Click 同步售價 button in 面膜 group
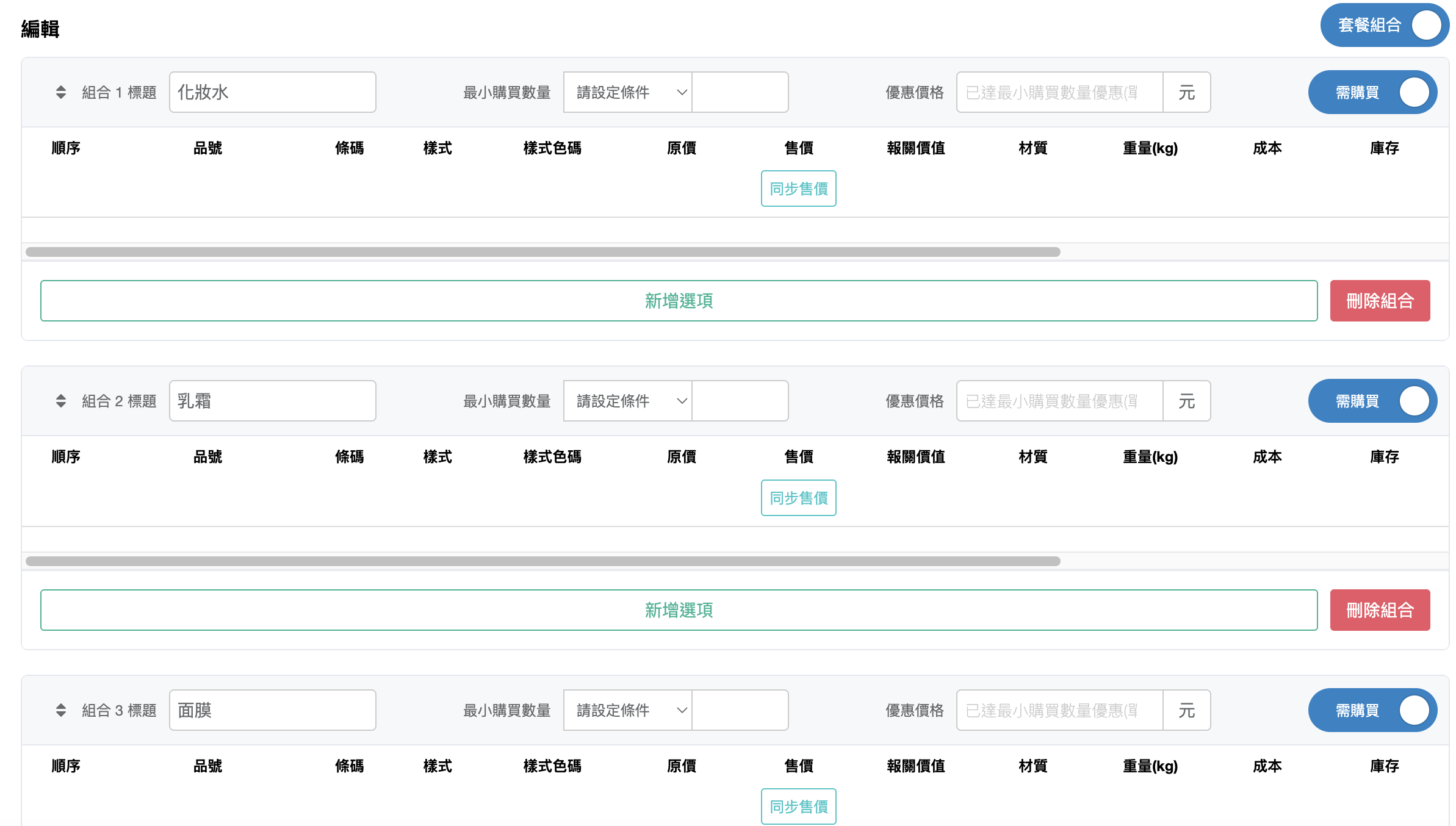Screen dimensions: 1456x826 pyautogui.click(x=798, y=806)
